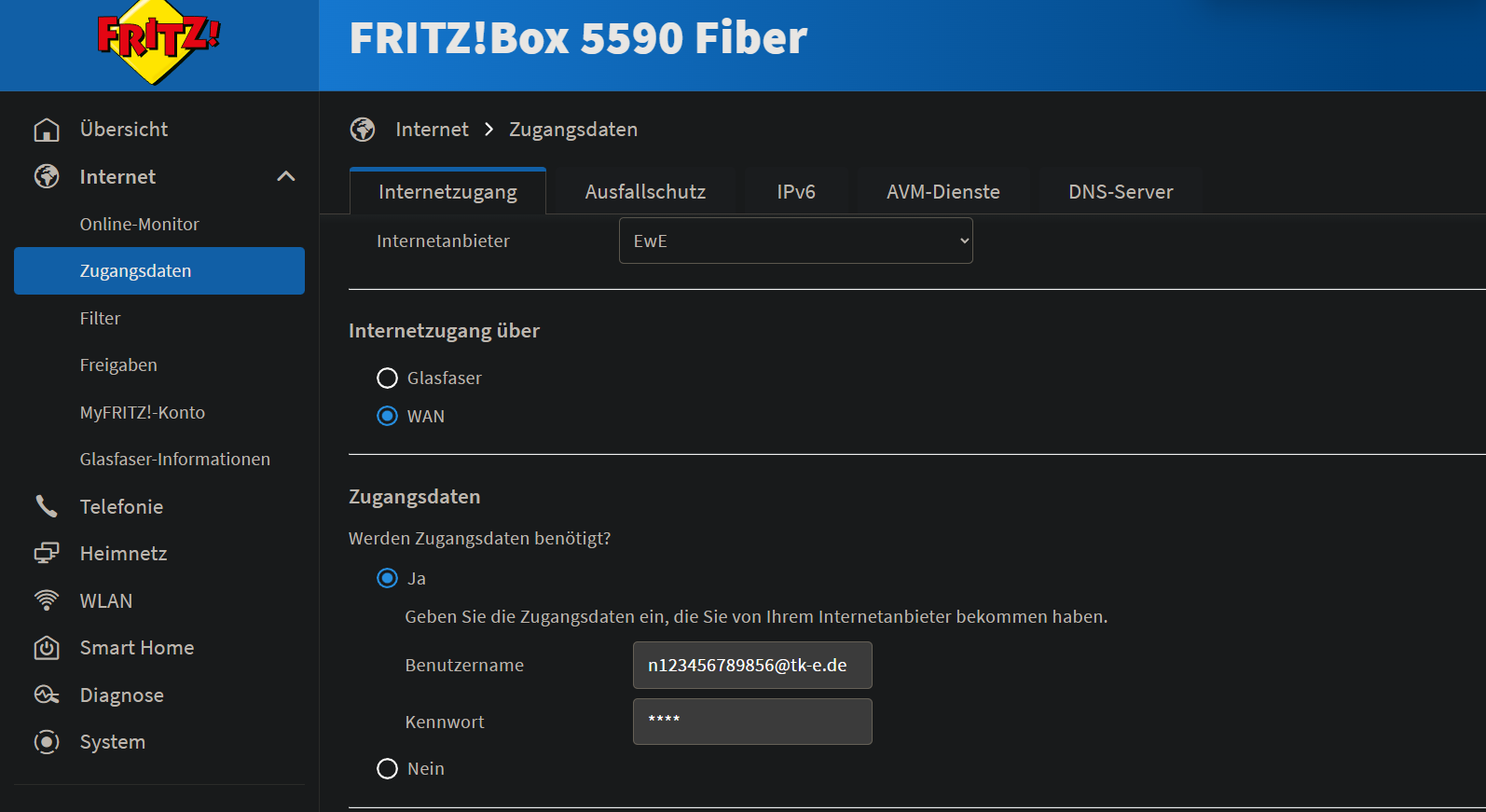The width and height of the screenshot is (1486, 812).
Task: Switch to the Ausfallschutz tab
Action: (645, 191)
